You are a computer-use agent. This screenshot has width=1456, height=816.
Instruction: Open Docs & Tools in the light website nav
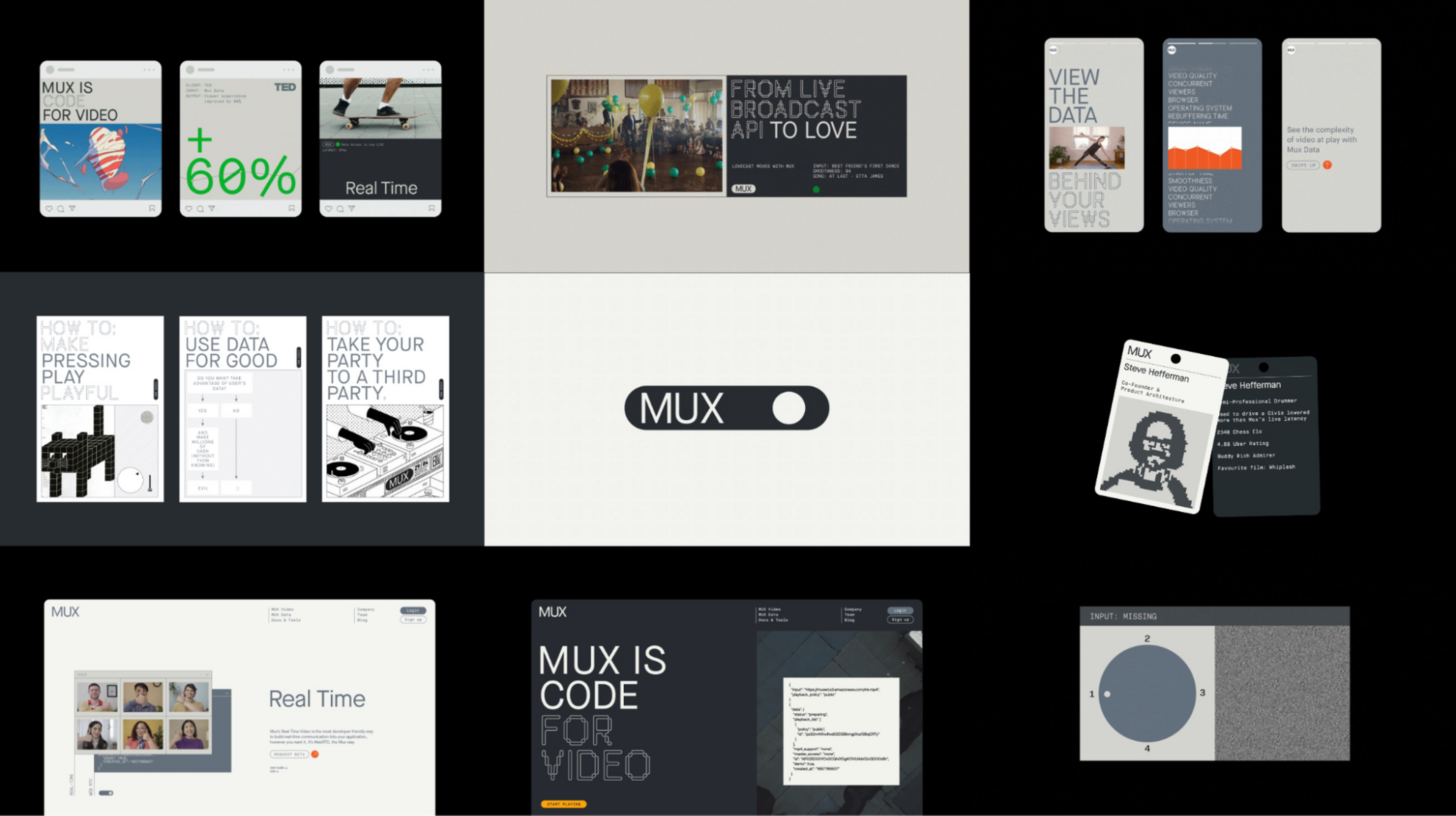click(x=286, y=620)
